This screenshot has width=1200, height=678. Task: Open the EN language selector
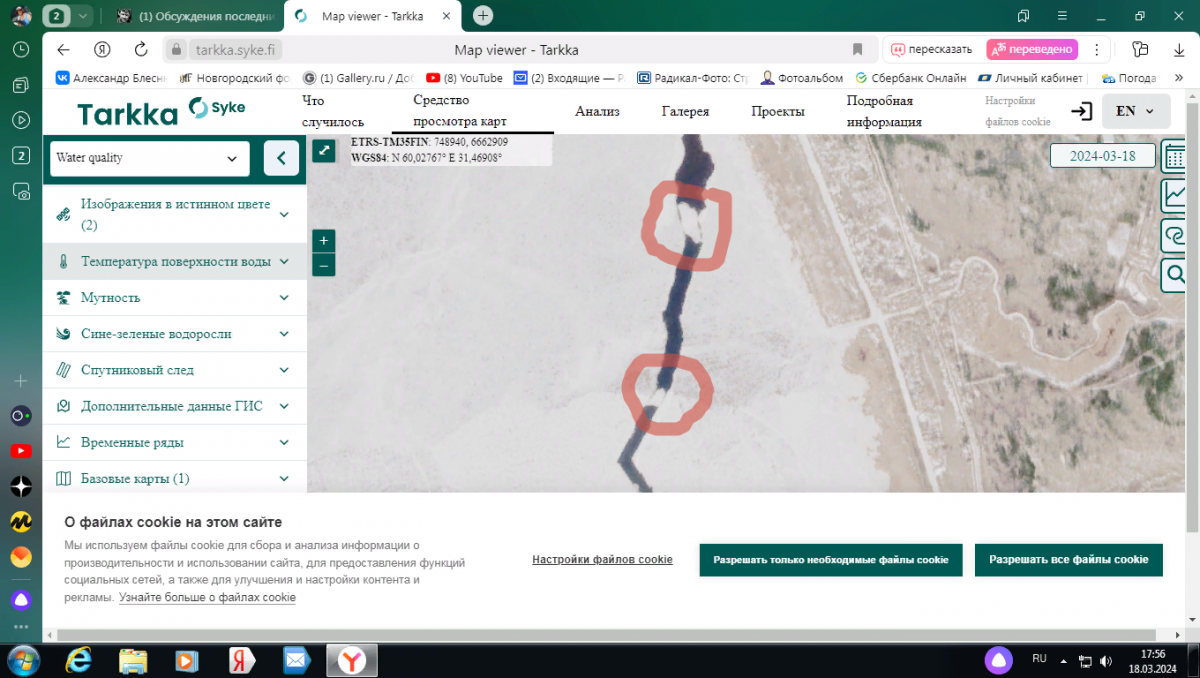tap(1135, 111)
